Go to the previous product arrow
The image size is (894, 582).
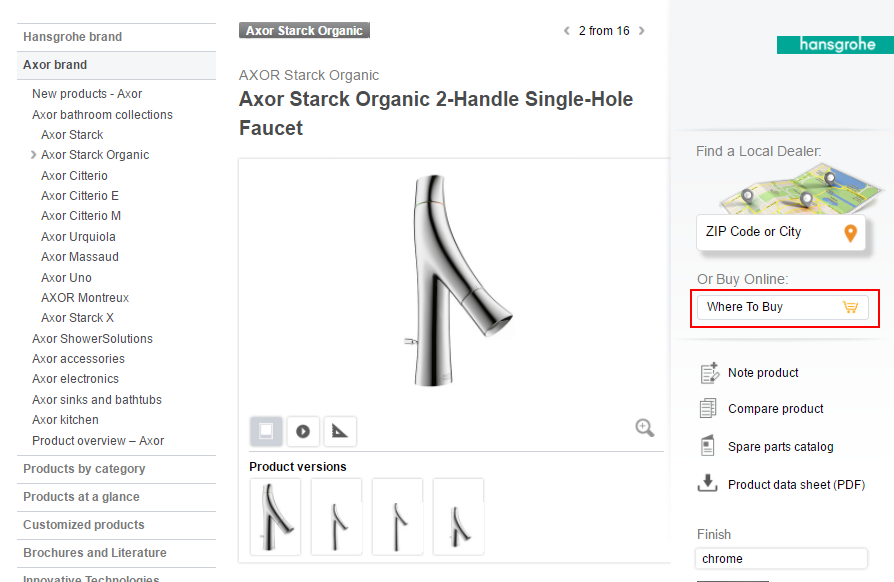(x=567, y=31)
